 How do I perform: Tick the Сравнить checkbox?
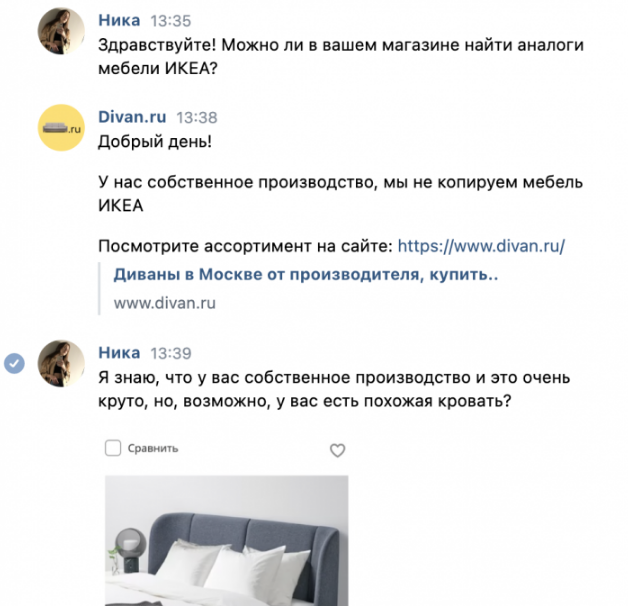point(113,448)
